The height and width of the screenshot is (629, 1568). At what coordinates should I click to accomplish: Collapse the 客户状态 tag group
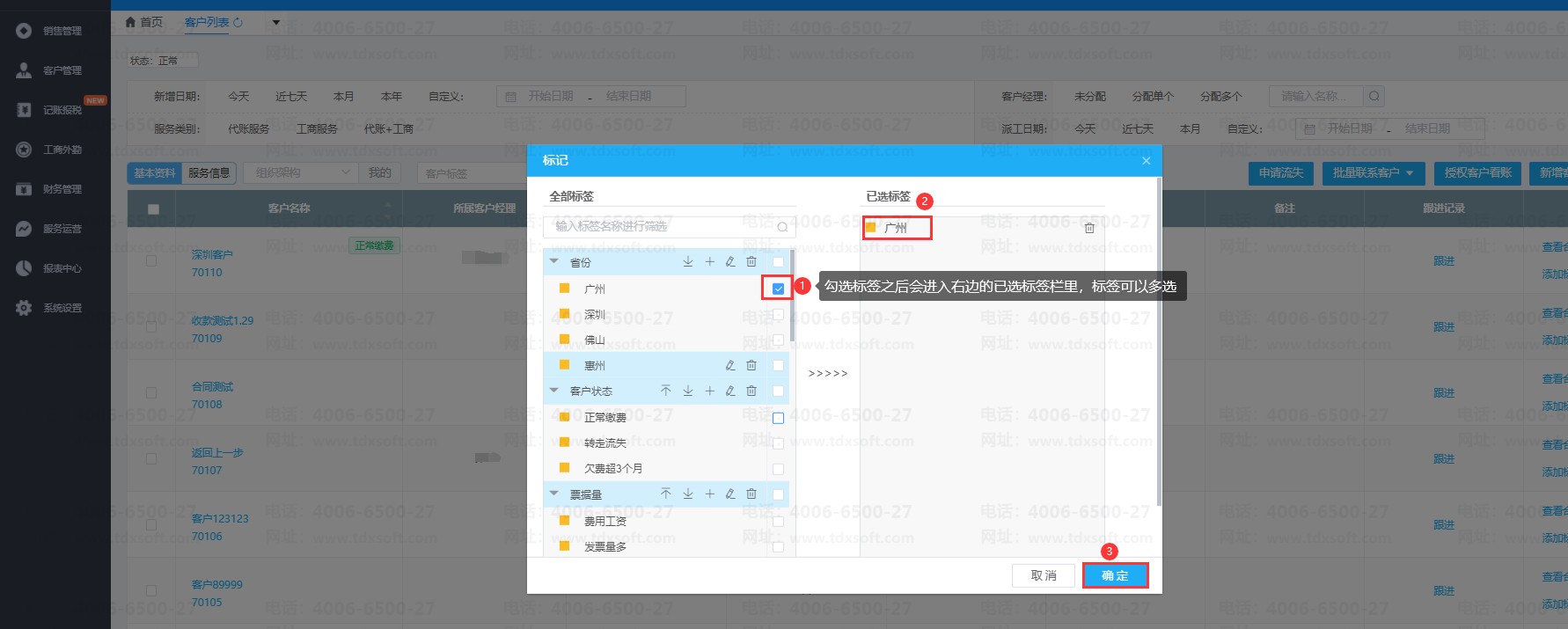[554, 391]
